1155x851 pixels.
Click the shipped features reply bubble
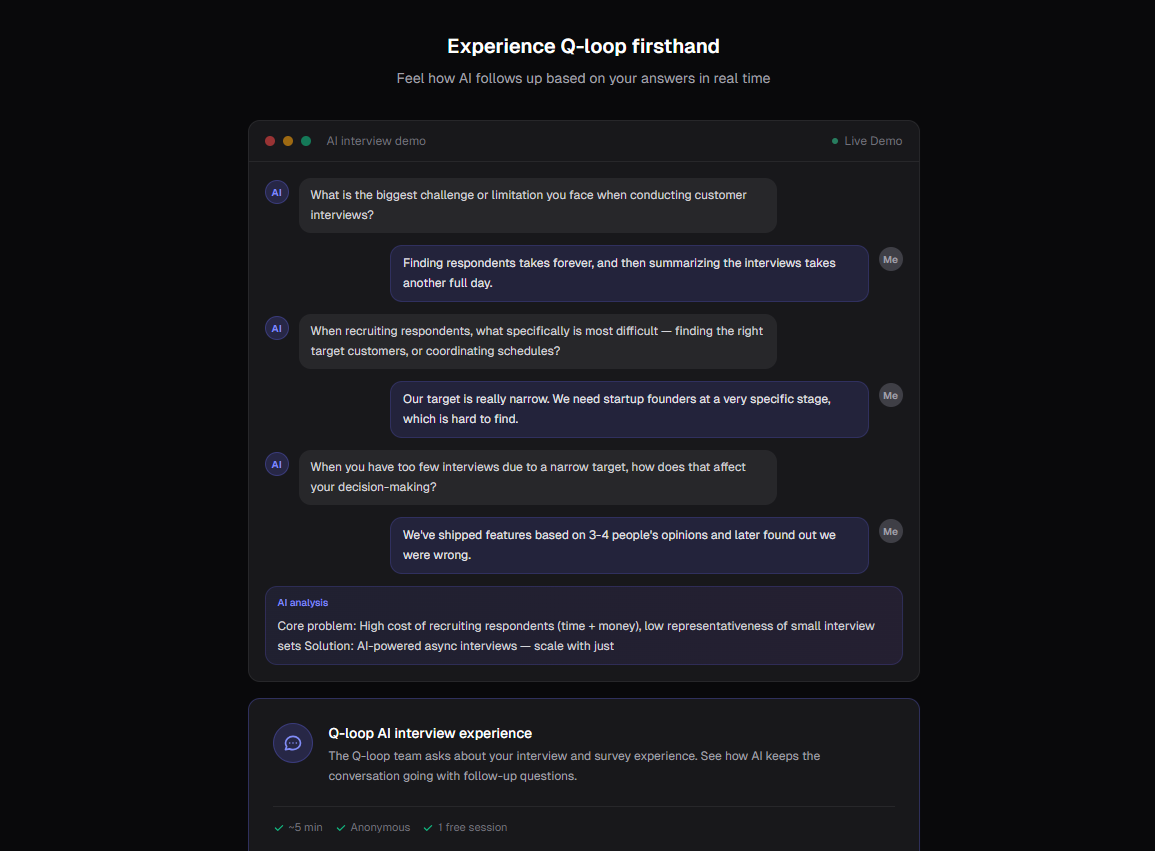(x=629, y=545)
